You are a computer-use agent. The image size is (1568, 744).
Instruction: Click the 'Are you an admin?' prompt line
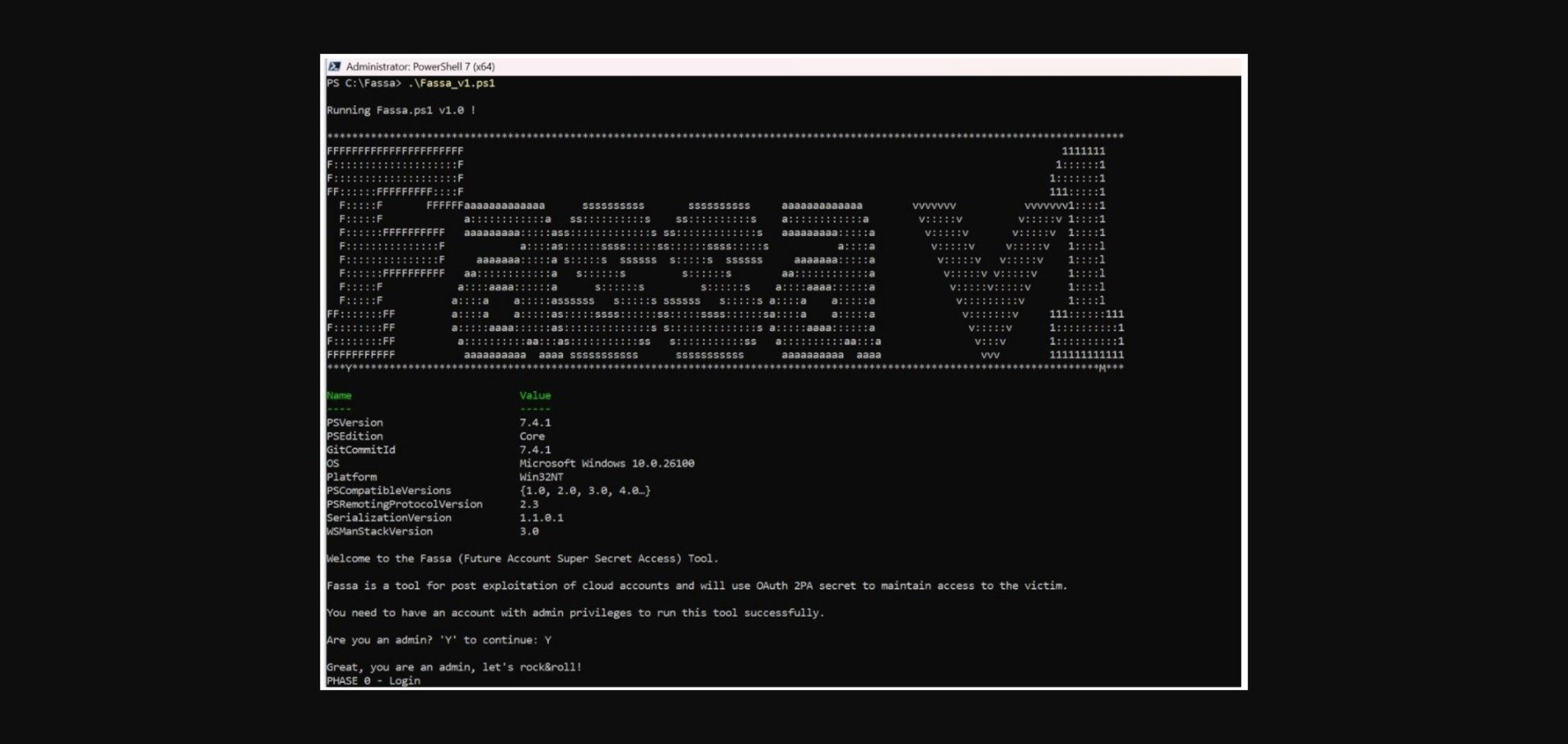pyautogui.click(x=438, y=641)
